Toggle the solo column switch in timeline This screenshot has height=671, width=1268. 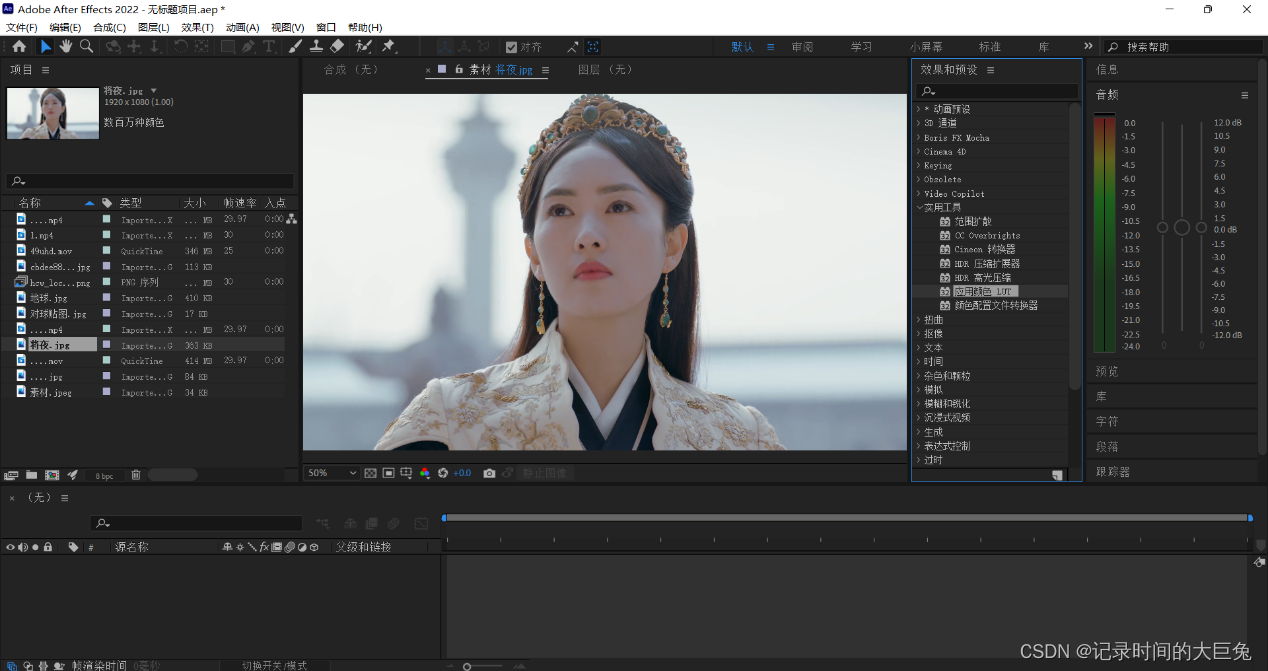point(35,547)
